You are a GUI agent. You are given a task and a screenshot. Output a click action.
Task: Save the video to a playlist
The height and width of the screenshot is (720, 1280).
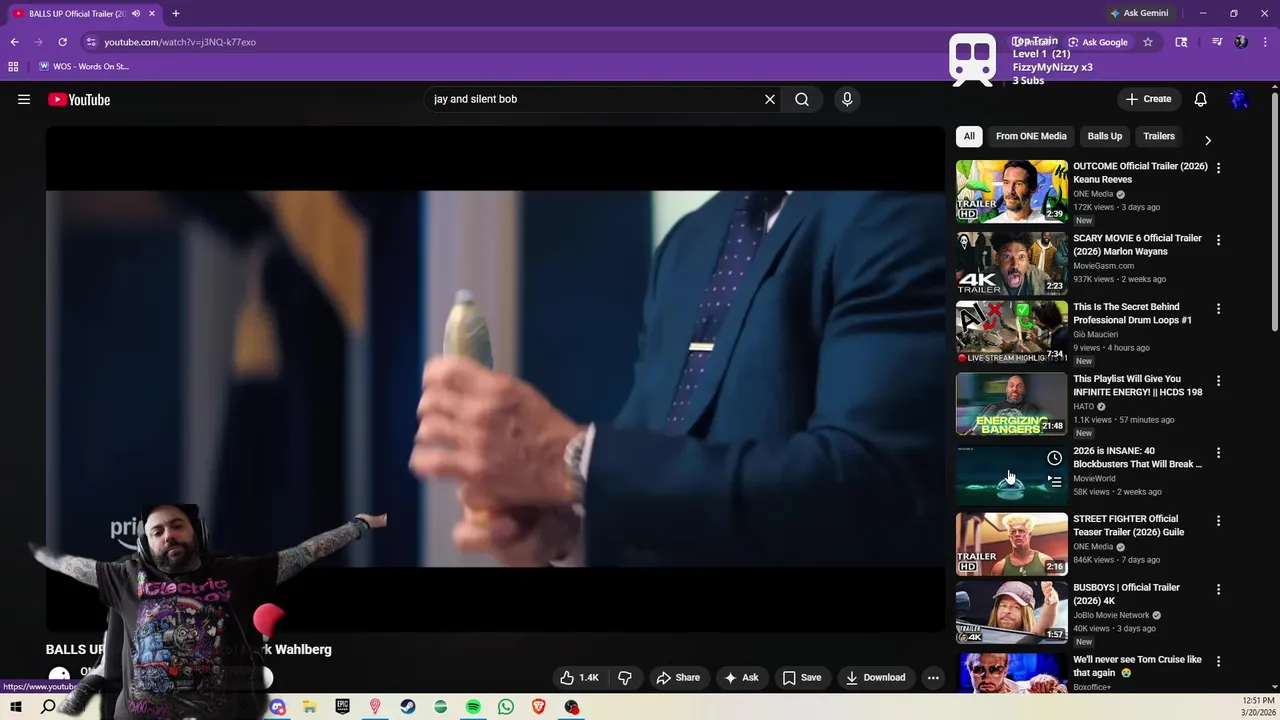(x=802, y=677)
